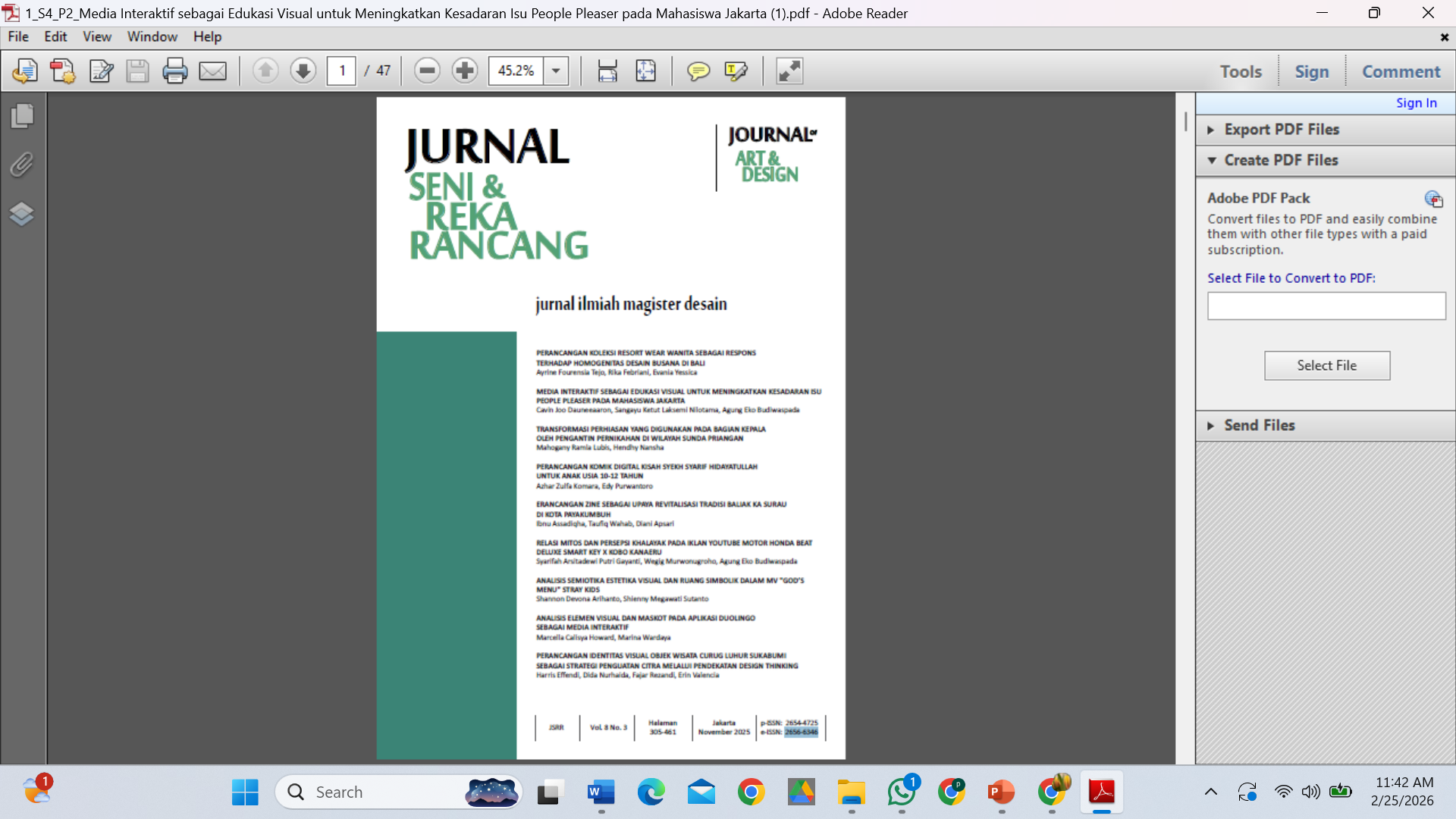Open the View menu
Image resolution: width=1456 pixels, height=819 pixels.
click(96, 36)
